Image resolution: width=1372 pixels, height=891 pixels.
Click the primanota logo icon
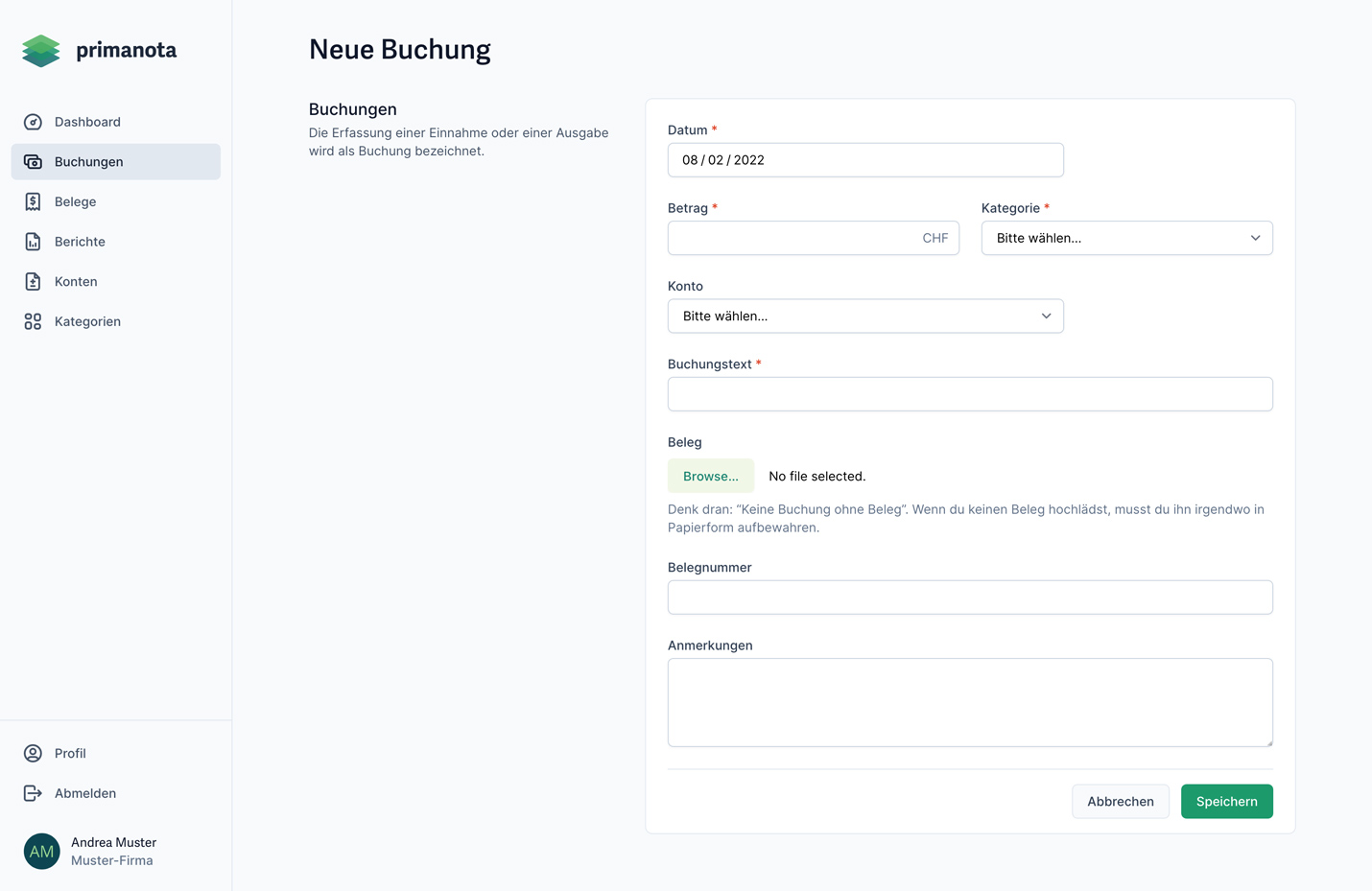click(x=40, y=51)
